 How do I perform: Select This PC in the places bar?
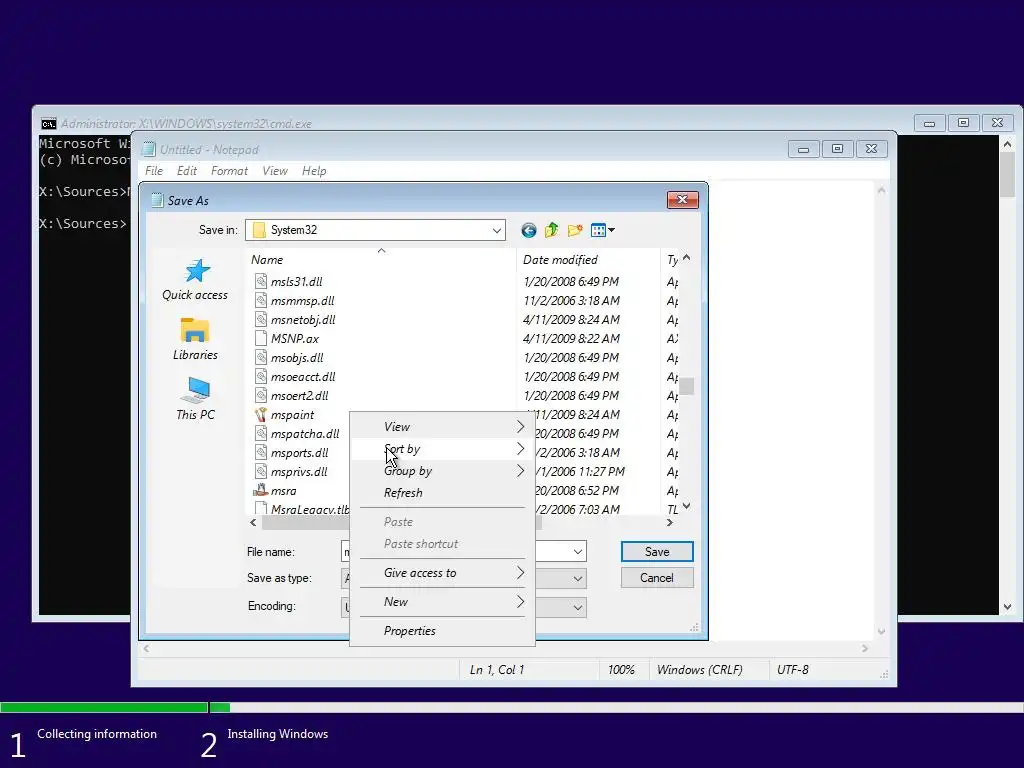(x=195, y=399)
